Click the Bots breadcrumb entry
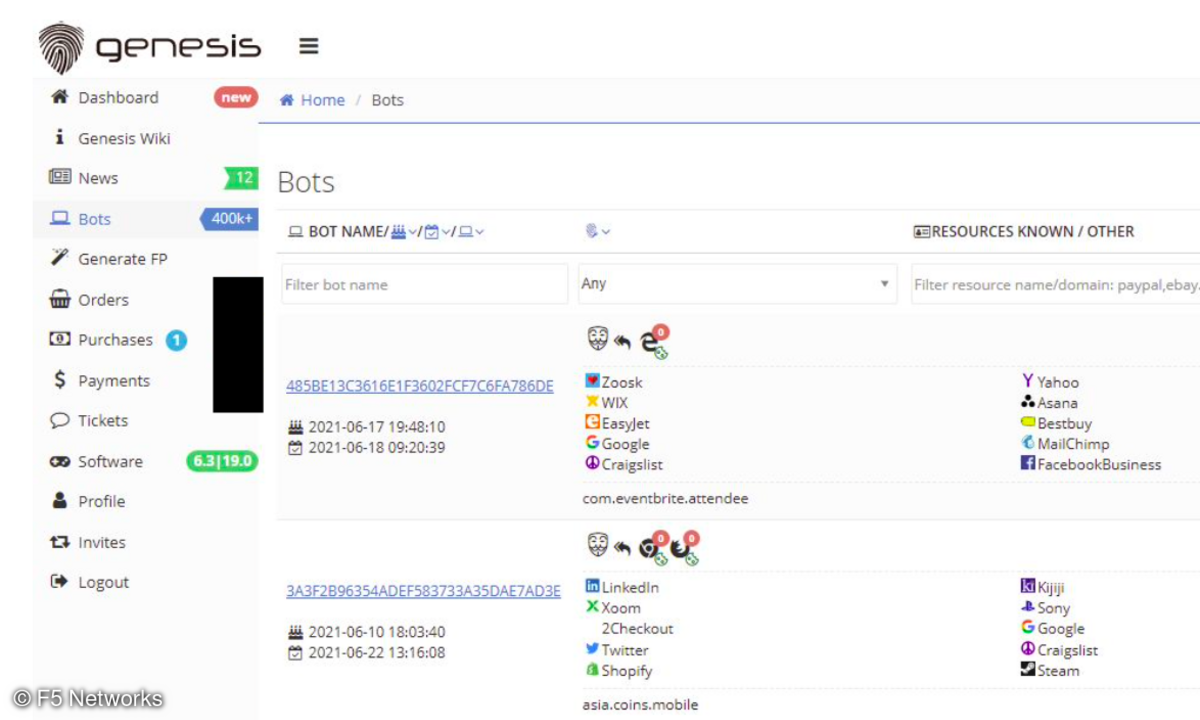The image size is (1200, 720). [x=387, y=100]
